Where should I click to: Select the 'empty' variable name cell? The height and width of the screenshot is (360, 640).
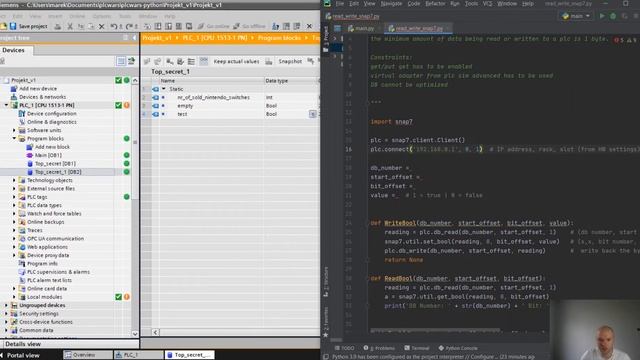tap(185, 106)
